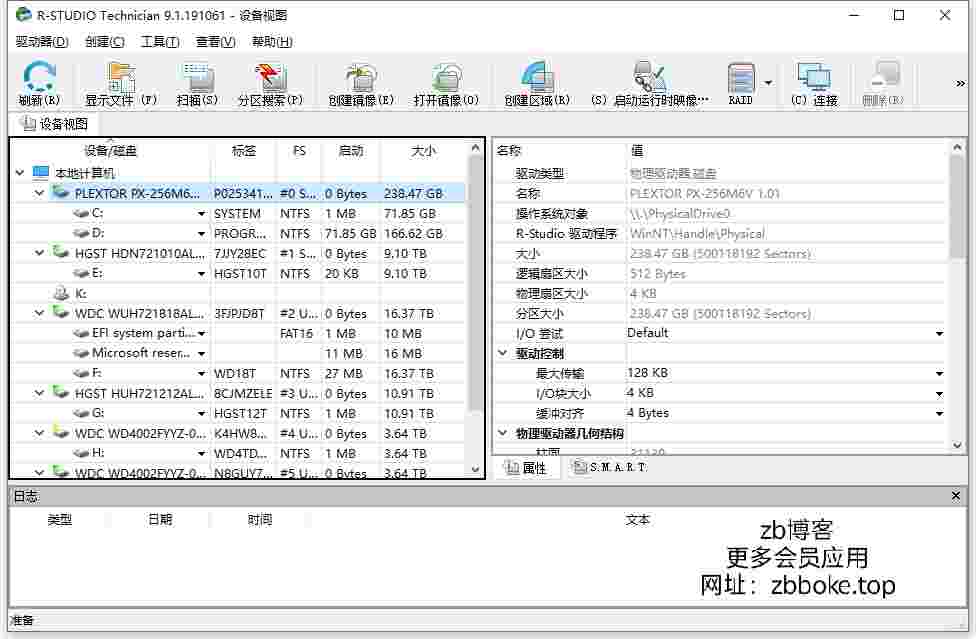
Task: Close the Log (日志) panel
Action: pyautogui.click(x=956, y=496)
